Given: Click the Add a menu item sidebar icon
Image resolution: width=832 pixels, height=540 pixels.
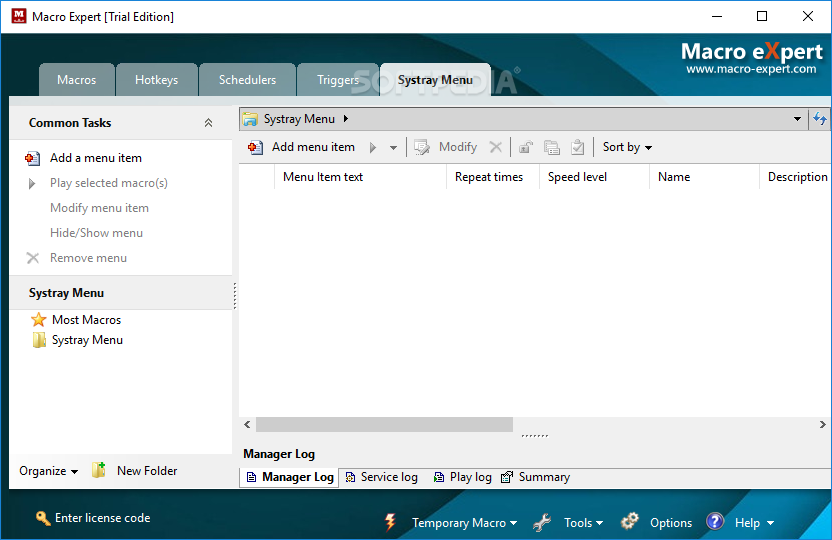Looking at the screenshot, I should [x=32, y=158].
